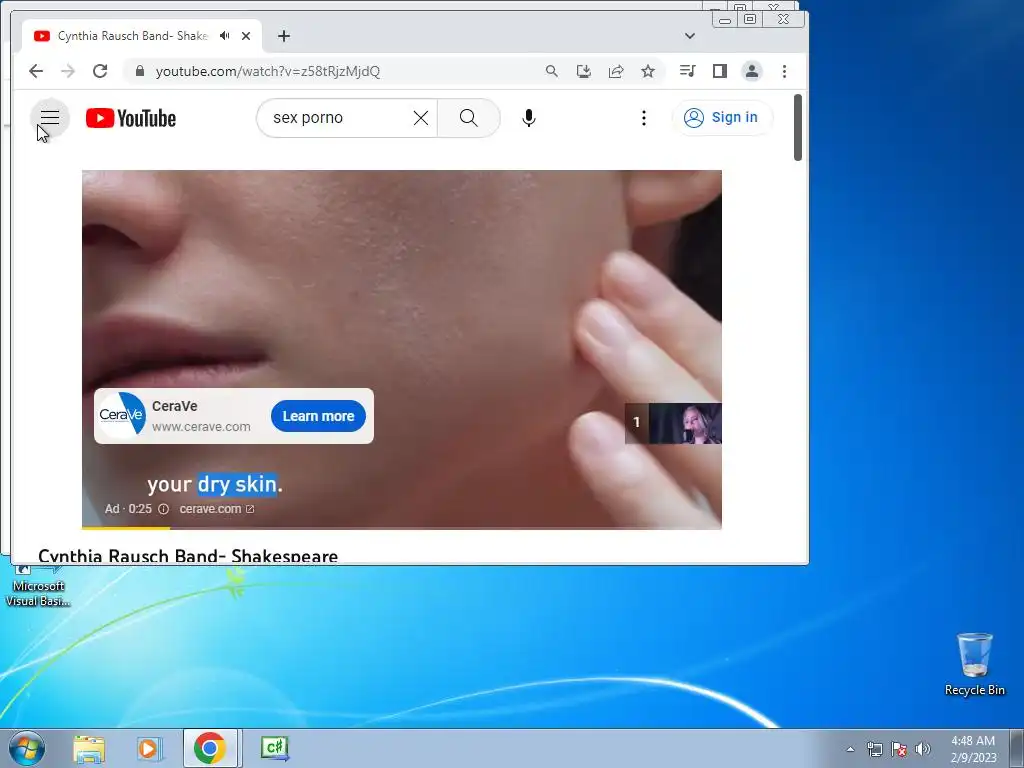This screenshot has height=768, width=1024.
Task: Show hidden tray icons arrow
Action: [x=850, y=749]
